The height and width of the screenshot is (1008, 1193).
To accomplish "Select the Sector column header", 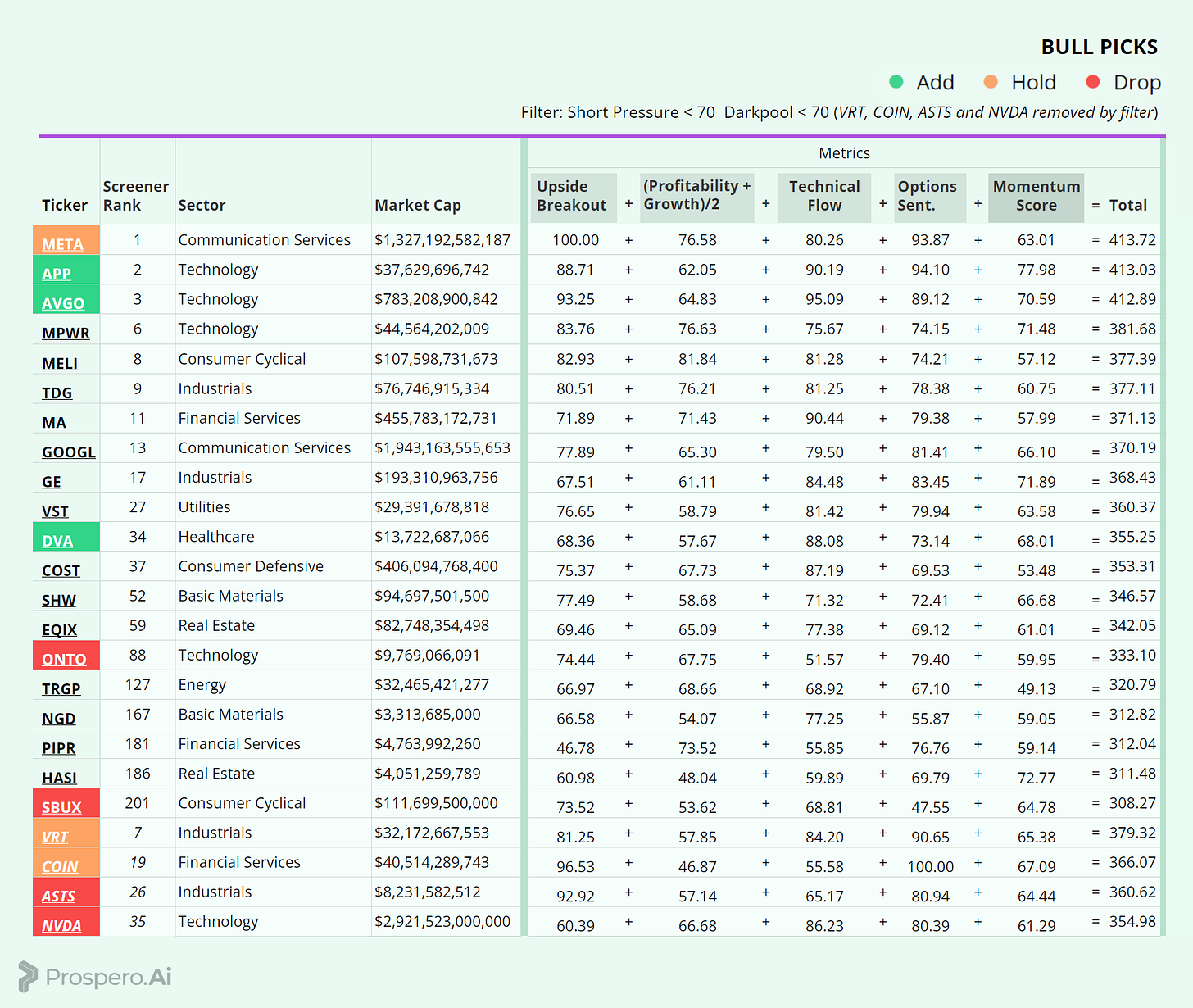I will pyautogui.click(x=202, y=205).
